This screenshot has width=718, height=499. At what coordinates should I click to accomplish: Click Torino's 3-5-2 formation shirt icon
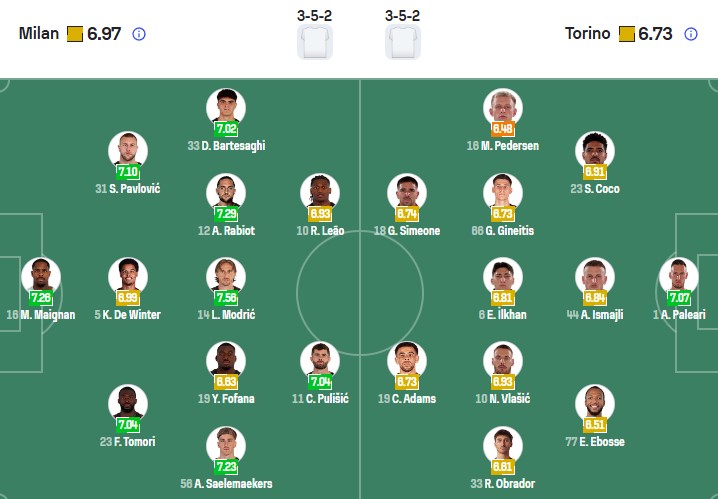click(x=403, y=42)
